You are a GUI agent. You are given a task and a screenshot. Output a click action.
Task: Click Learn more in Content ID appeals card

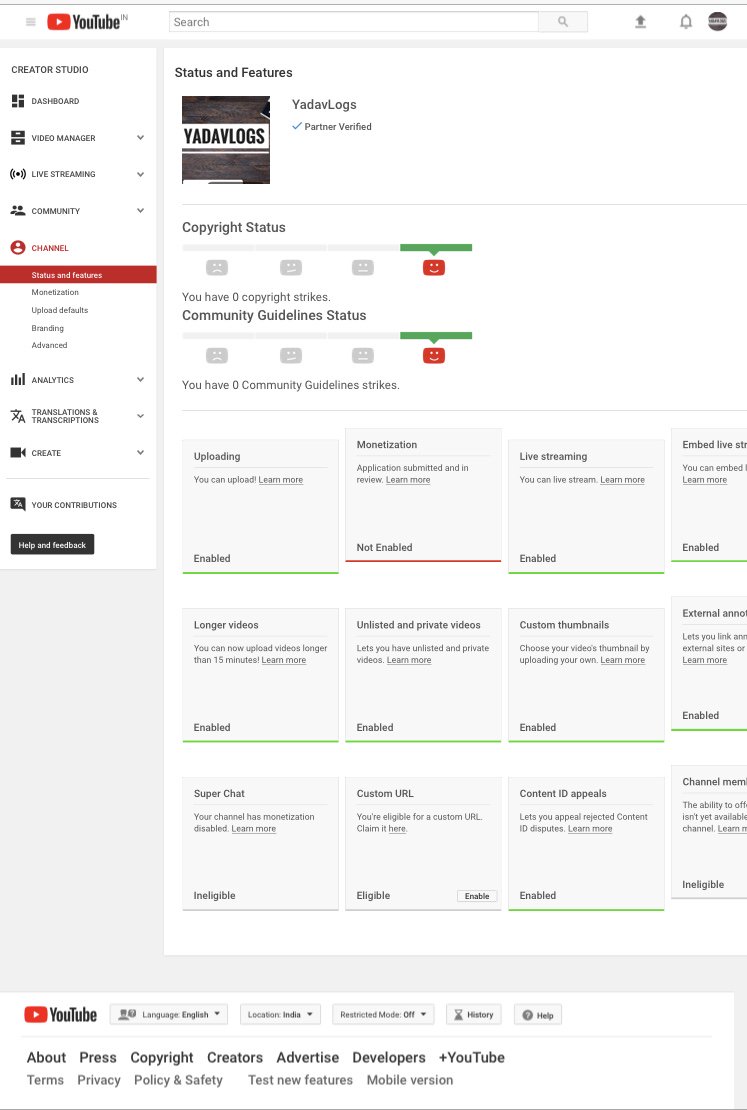[x=590, y=829]
